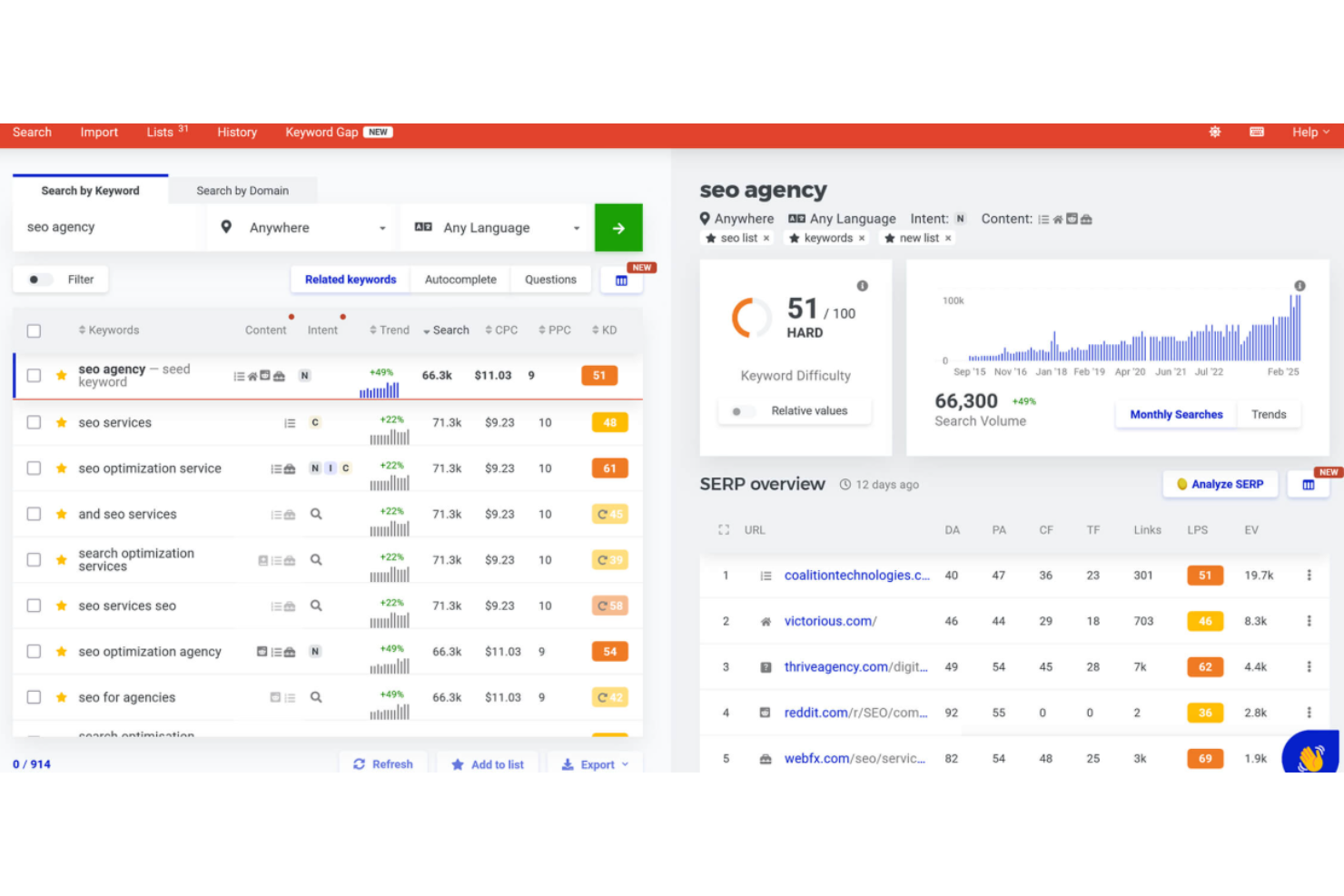This screenshot has height=896, width=1344.
Task: Click the Analyze SERP button
Action: [x=1220, y=484]
